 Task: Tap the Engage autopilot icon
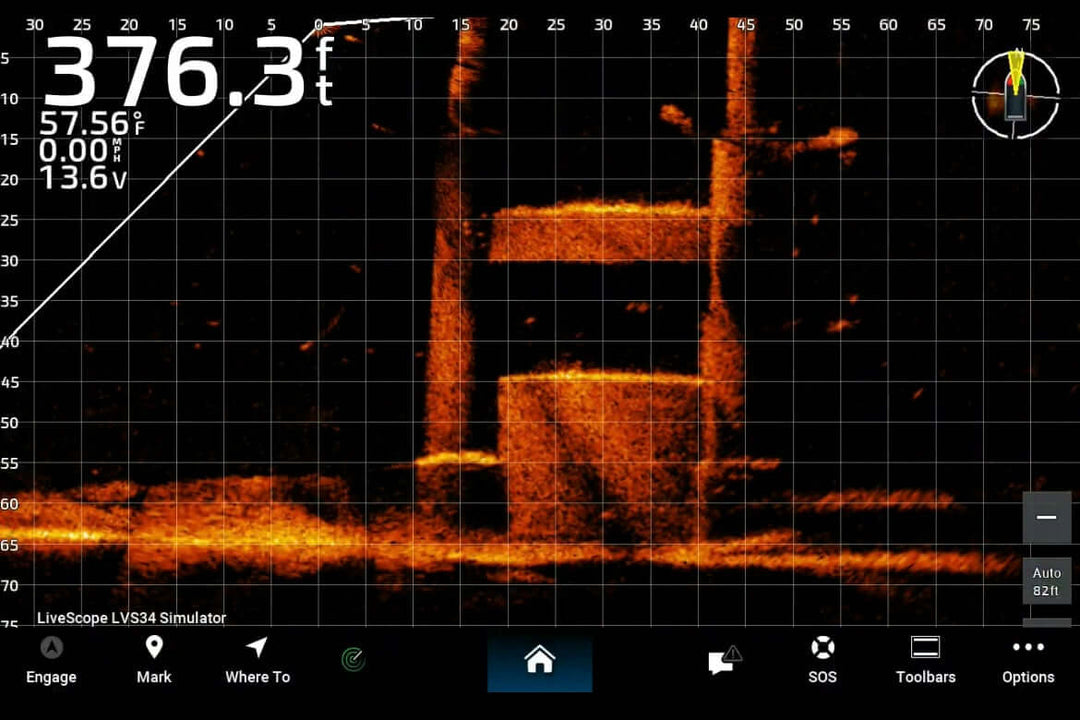click(x=51, y=661)
